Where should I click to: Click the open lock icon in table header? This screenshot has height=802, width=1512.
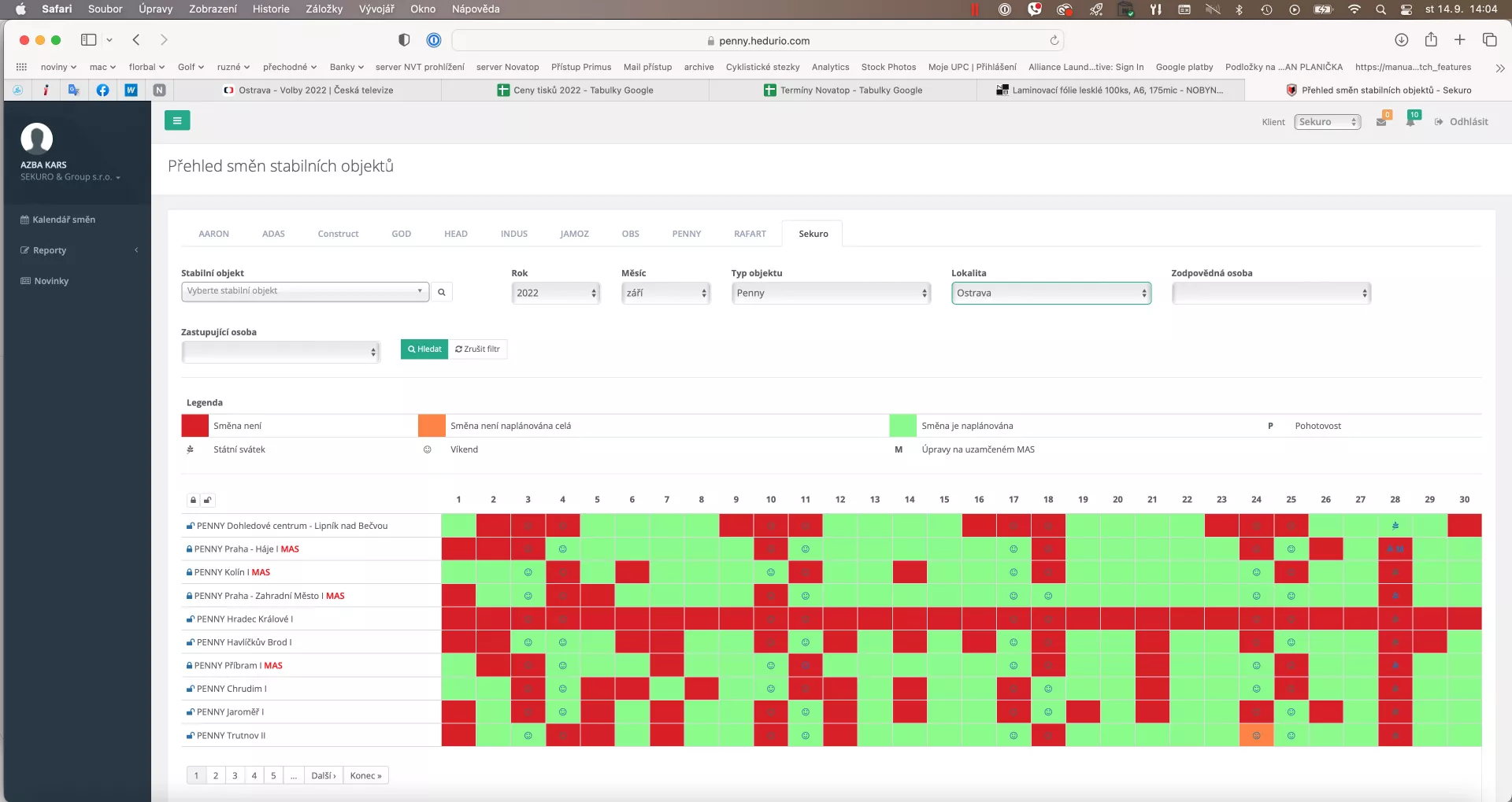click(x=208, y=500)
